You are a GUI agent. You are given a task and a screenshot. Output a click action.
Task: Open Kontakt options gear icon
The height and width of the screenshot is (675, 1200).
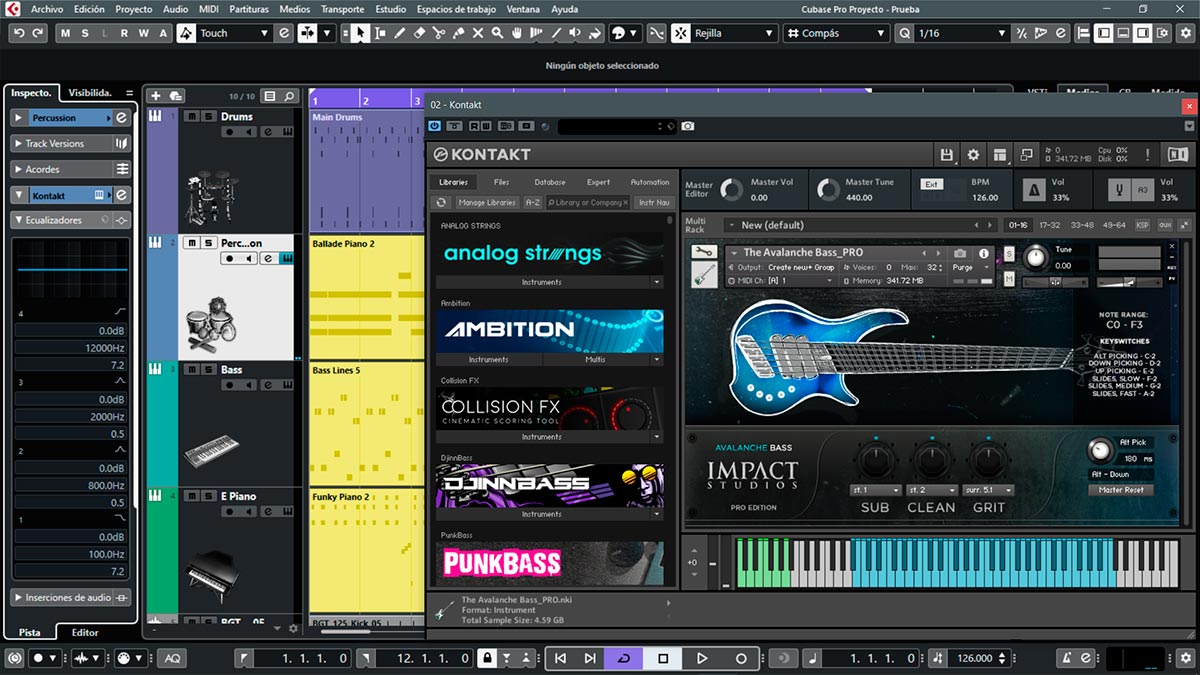[973, 155]
